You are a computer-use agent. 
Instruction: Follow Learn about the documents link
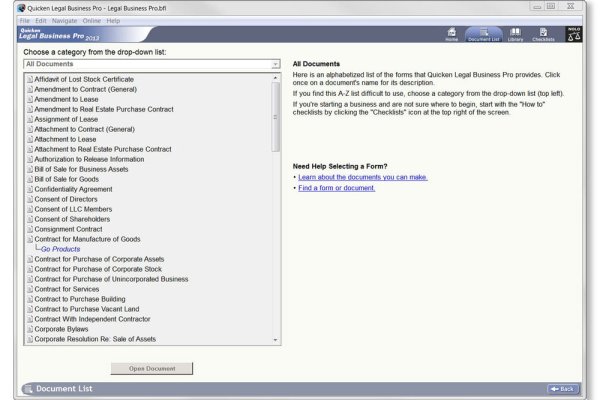tap(362, 177)
